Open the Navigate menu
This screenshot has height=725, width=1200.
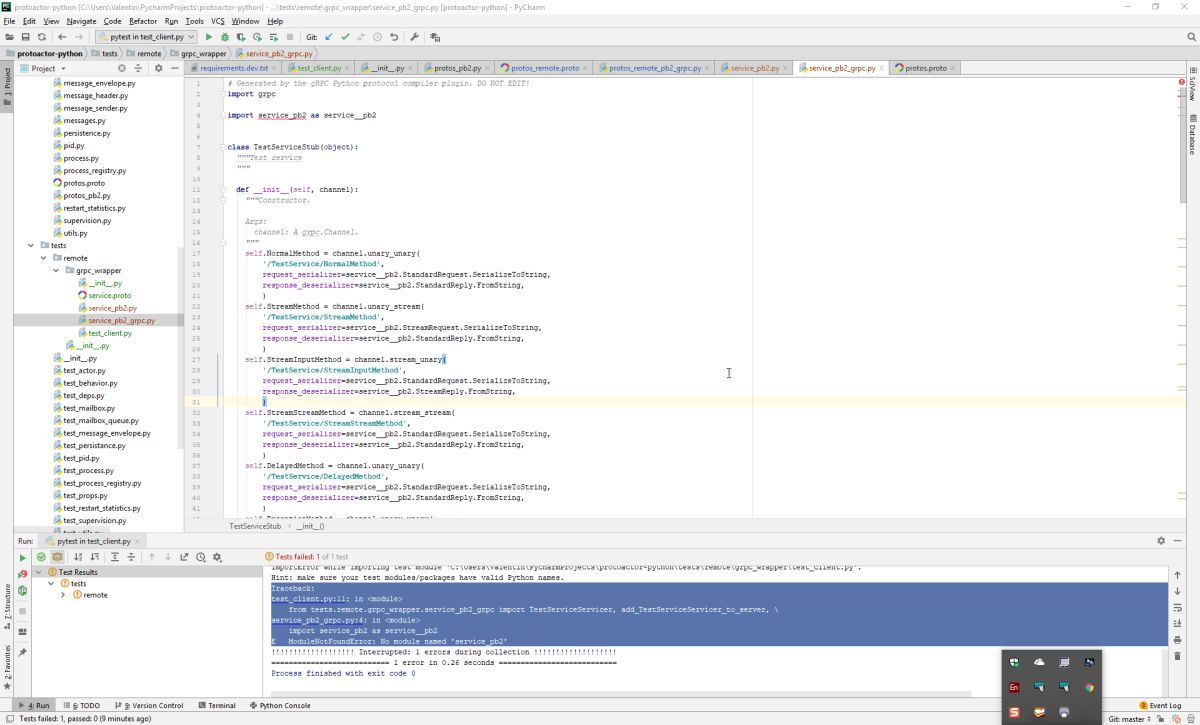[82, 21]
